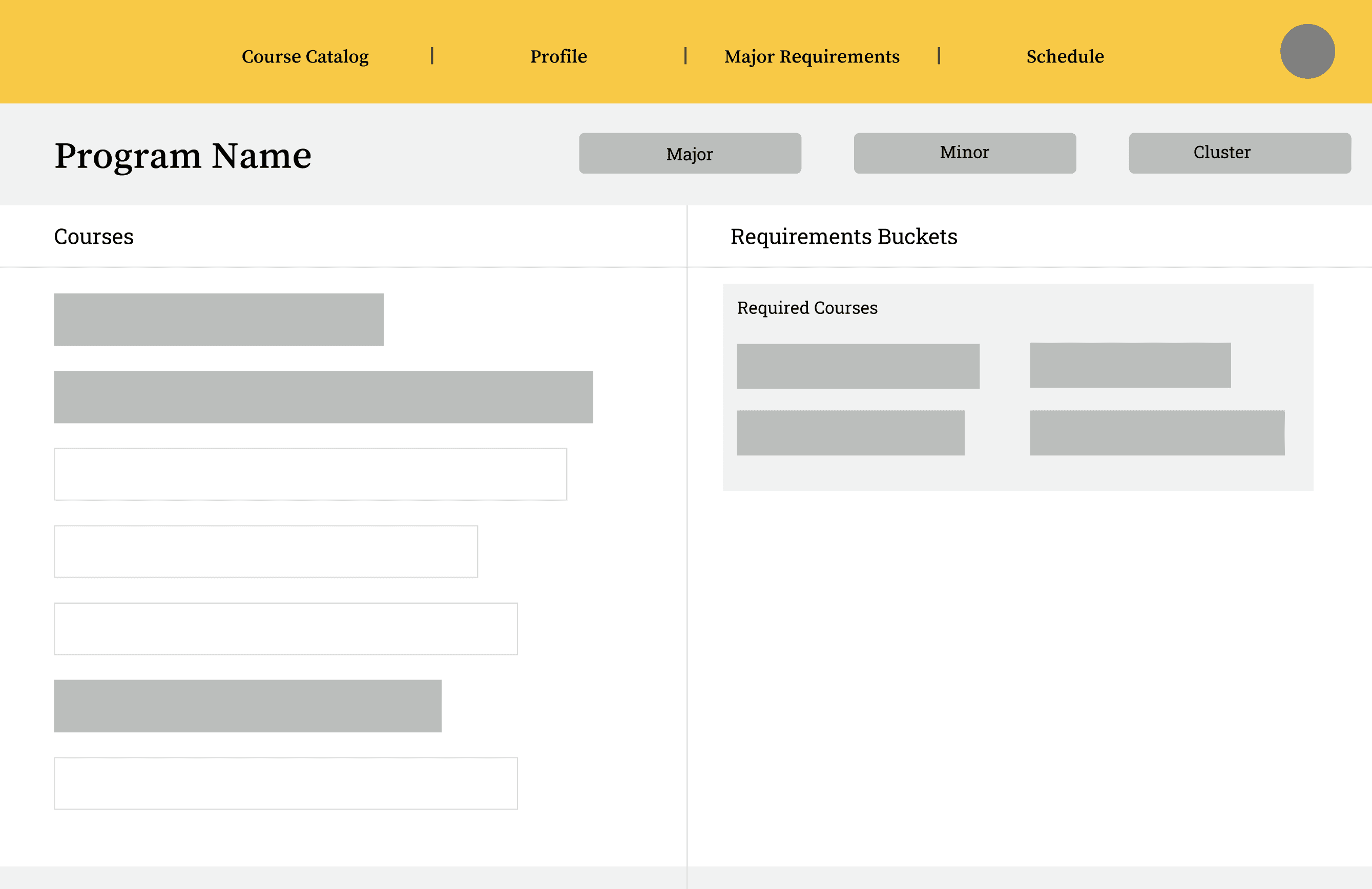1372x889 pixels.
Task: Click the first gray course block
Action: click(218, 320)
